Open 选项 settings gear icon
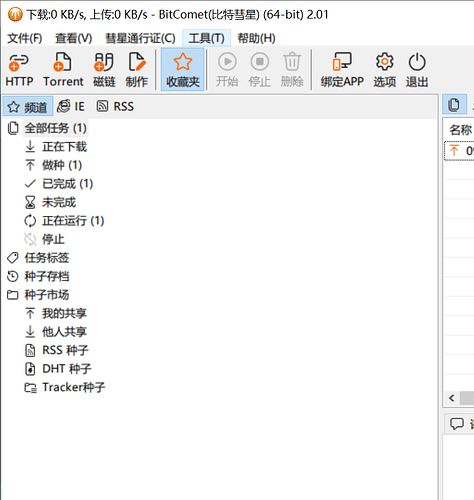The image size is (474, 500). 385,69
